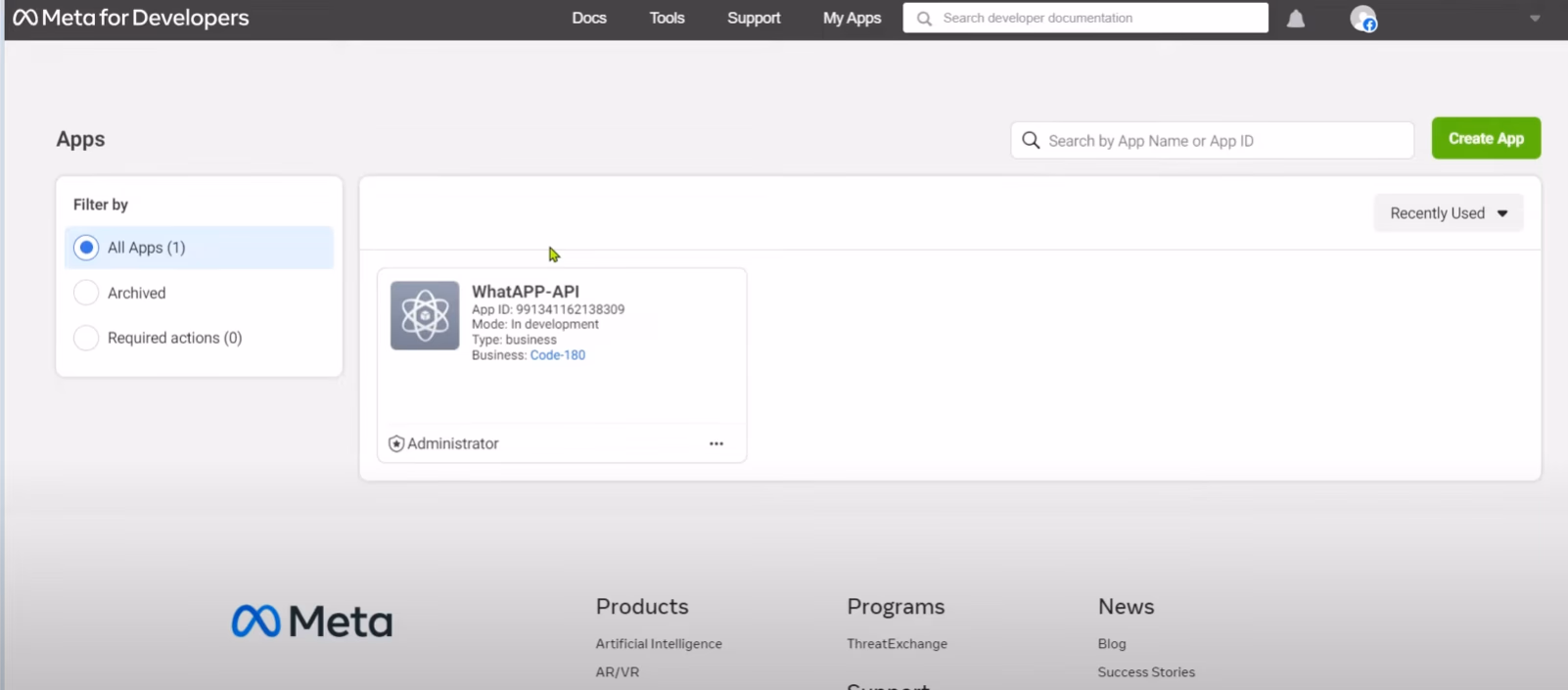This screenshot has height=690, width=1568.
Task: Open the Code-180 business link
Action: (x=557, y=355)
